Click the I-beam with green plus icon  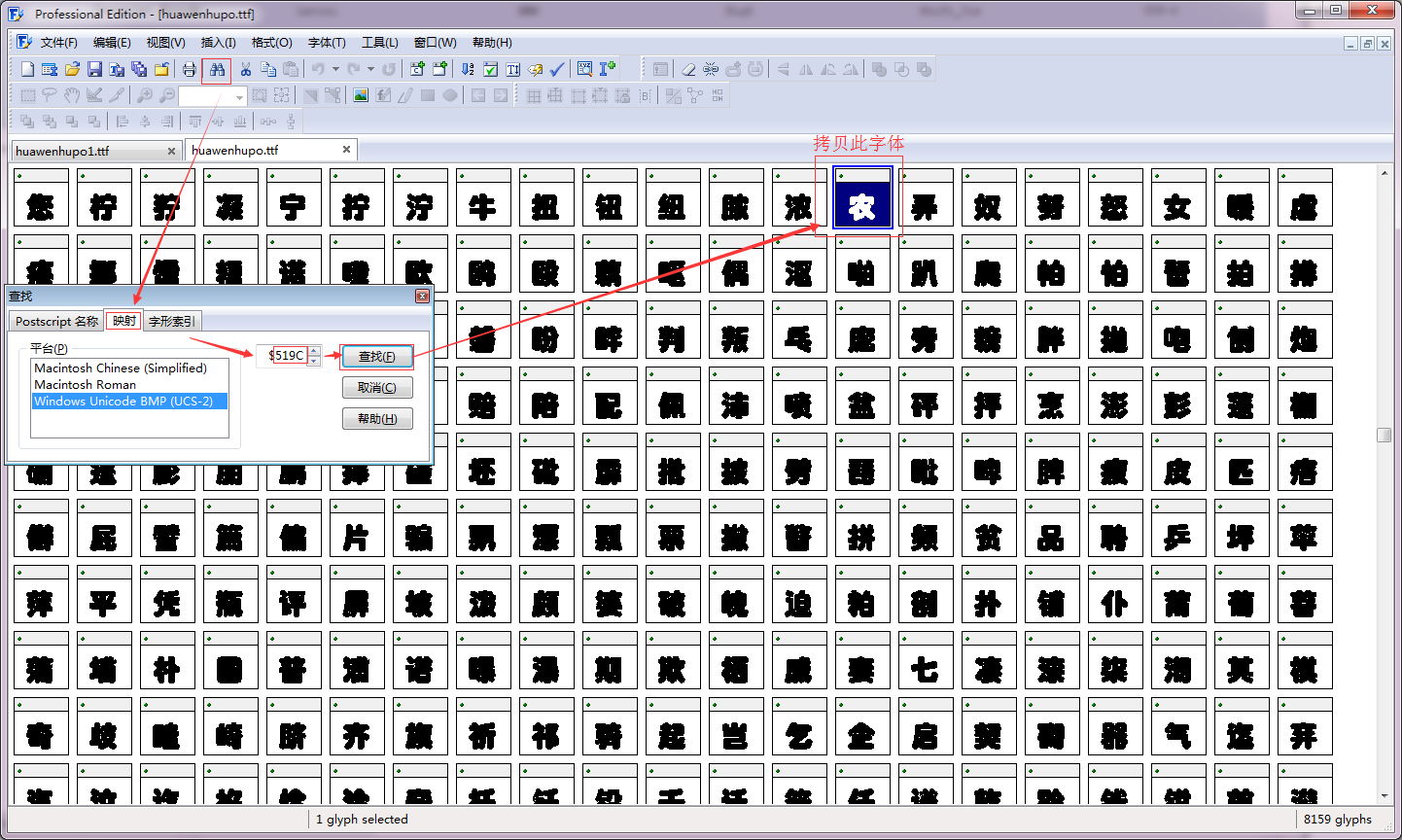(x=608, y=69)
